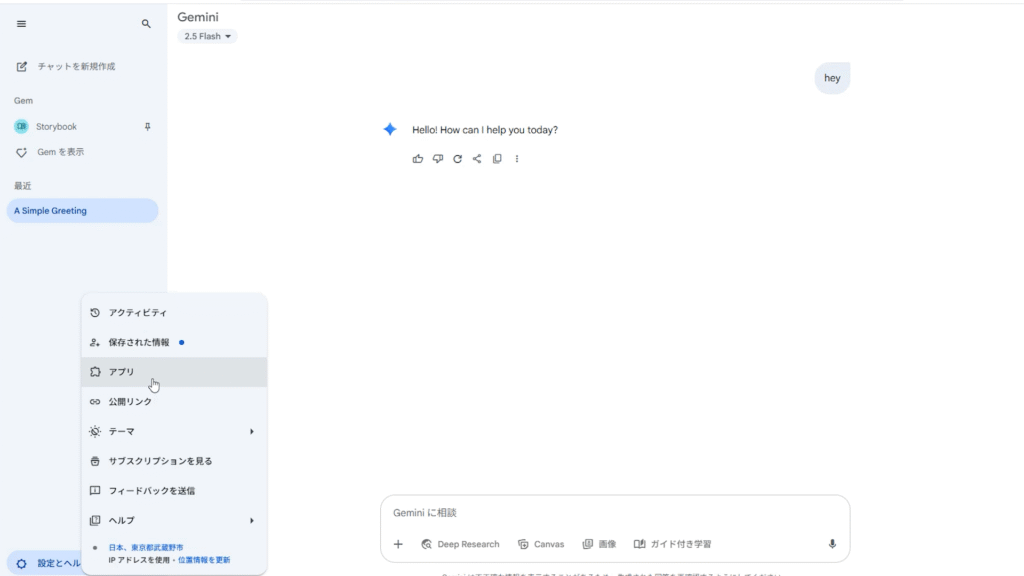
Task: Click 位置情報を更新 link
Action: (x=204, y=560)
